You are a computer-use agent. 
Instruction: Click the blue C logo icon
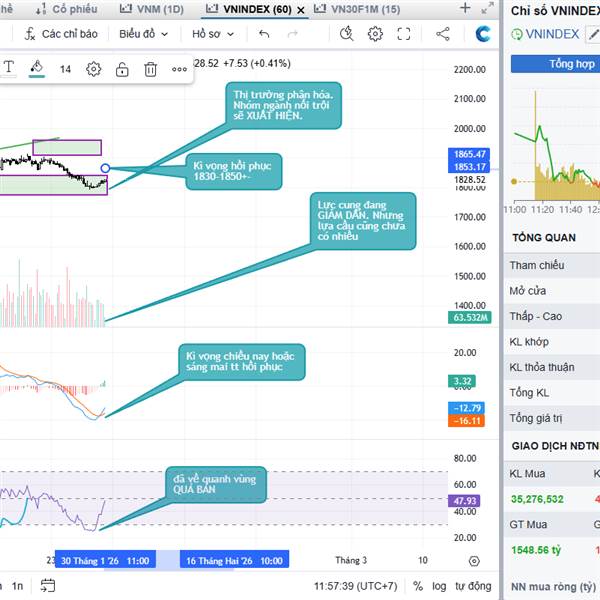483,34
